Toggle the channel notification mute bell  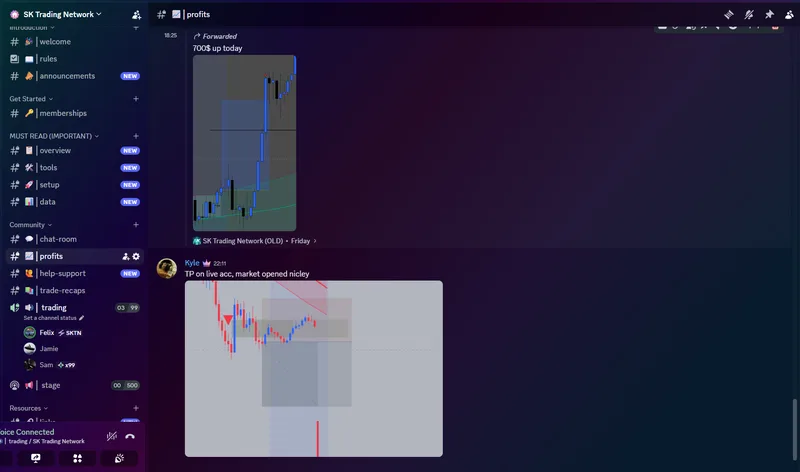click(x=748, y=14)
